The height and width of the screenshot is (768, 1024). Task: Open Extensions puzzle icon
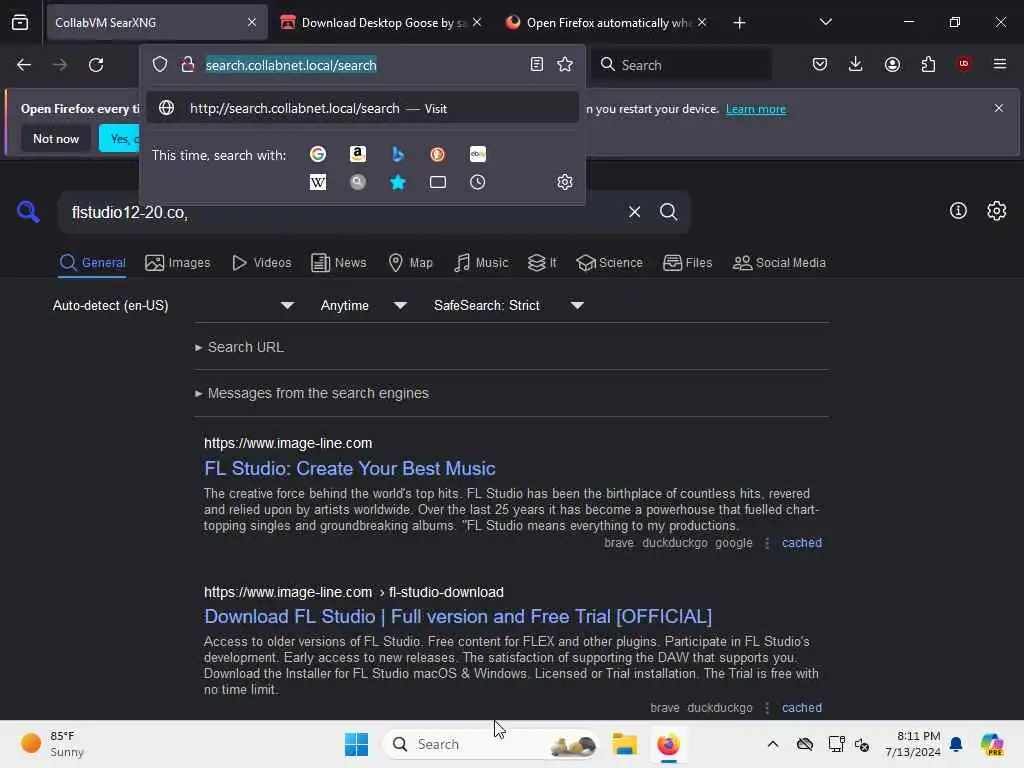(928, 64)
